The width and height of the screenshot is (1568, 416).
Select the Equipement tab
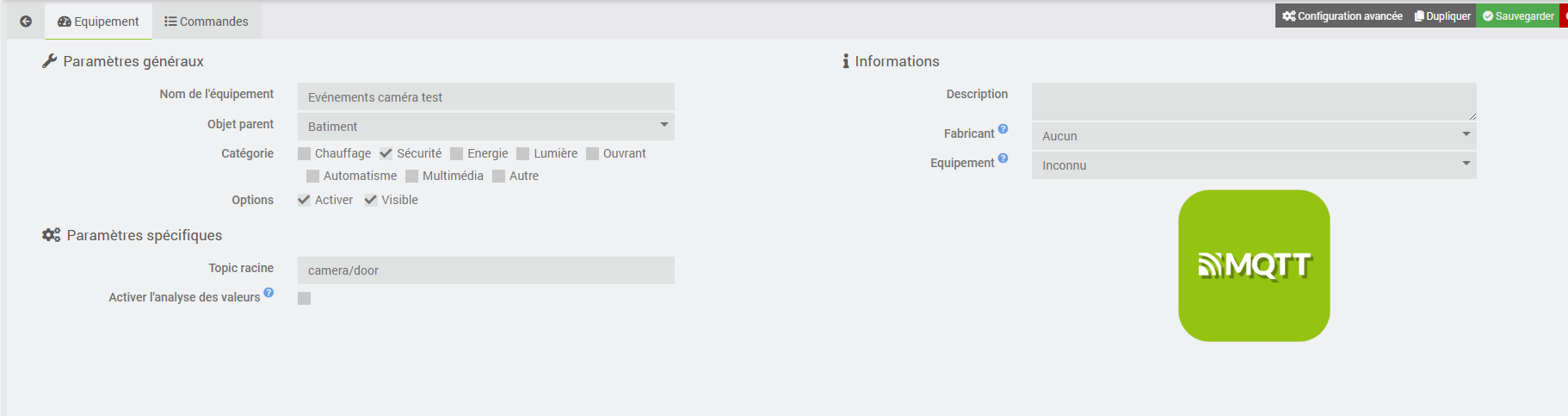(98, 22)
